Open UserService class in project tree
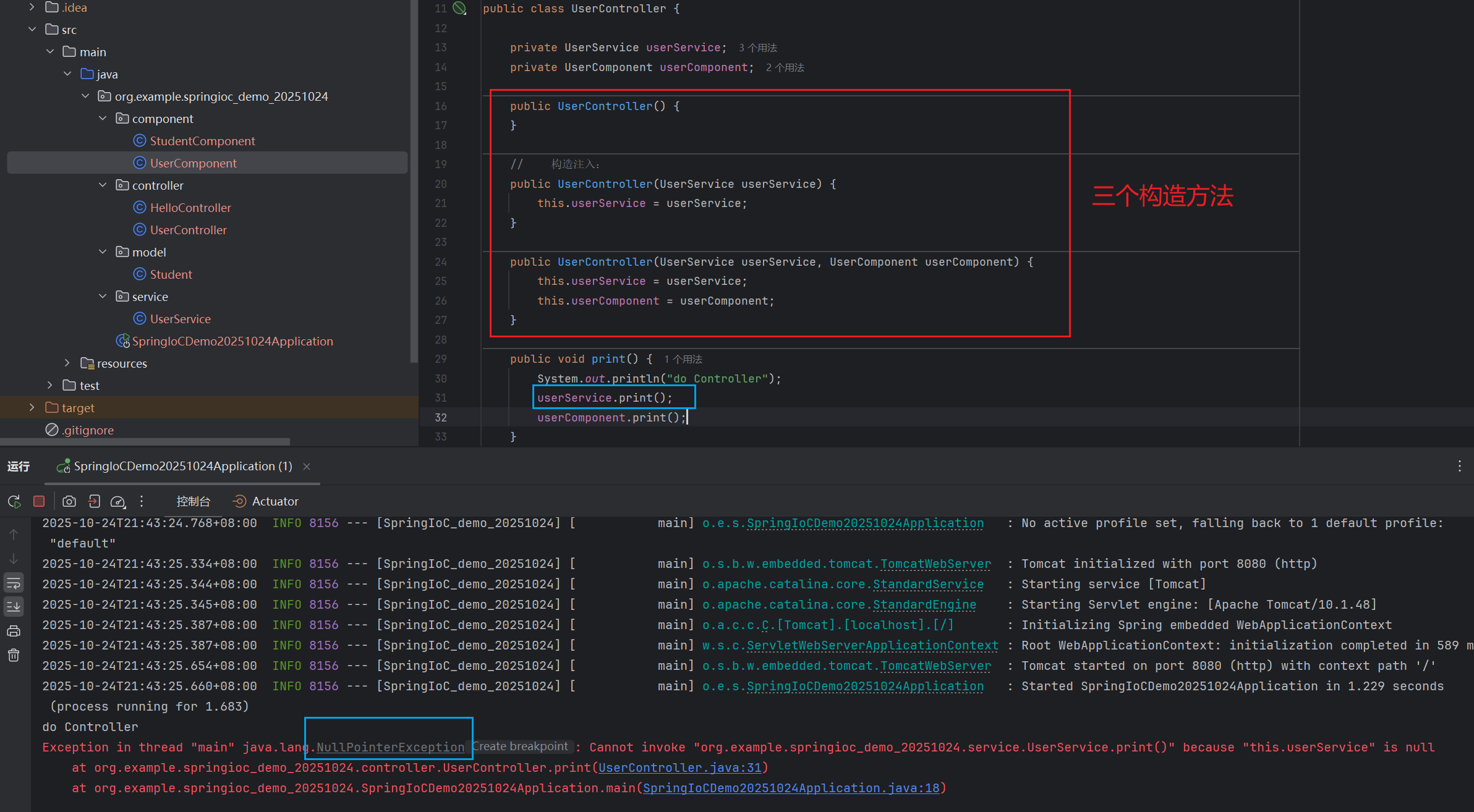The image size is (1474, 812). pos(180,319)
